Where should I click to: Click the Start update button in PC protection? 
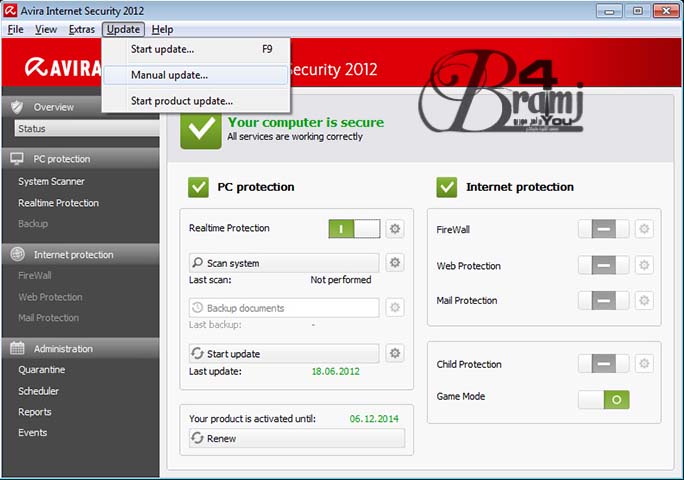284,353
